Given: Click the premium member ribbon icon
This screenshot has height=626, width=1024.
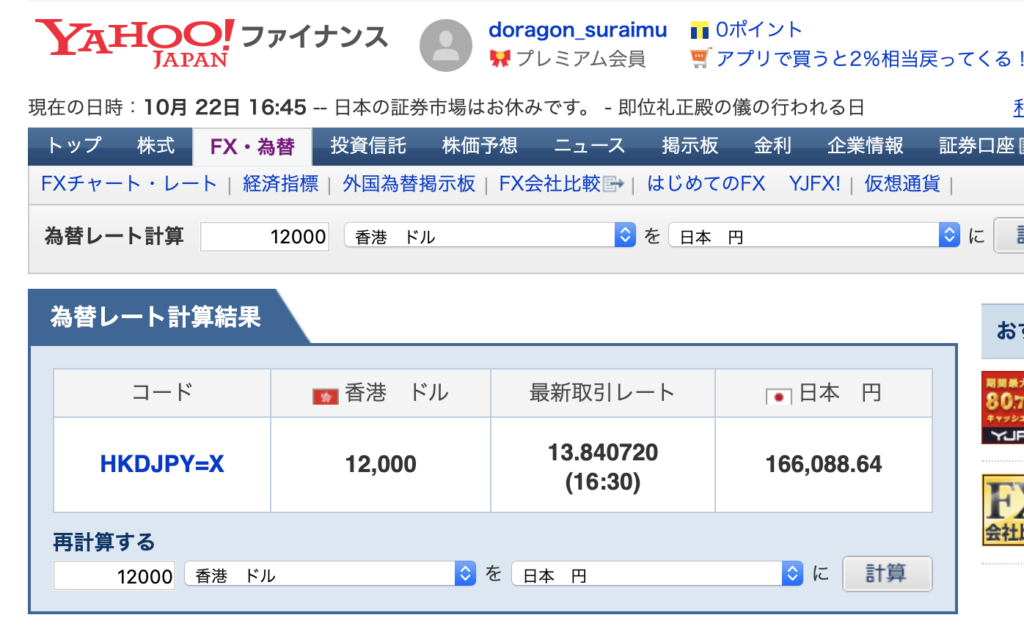Looking at the screenshot, I should [499, 59].
